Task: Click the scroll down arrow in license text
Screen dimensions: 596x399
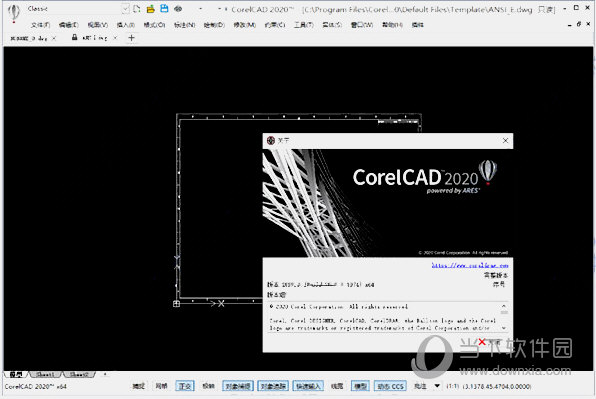Action: 504,328
